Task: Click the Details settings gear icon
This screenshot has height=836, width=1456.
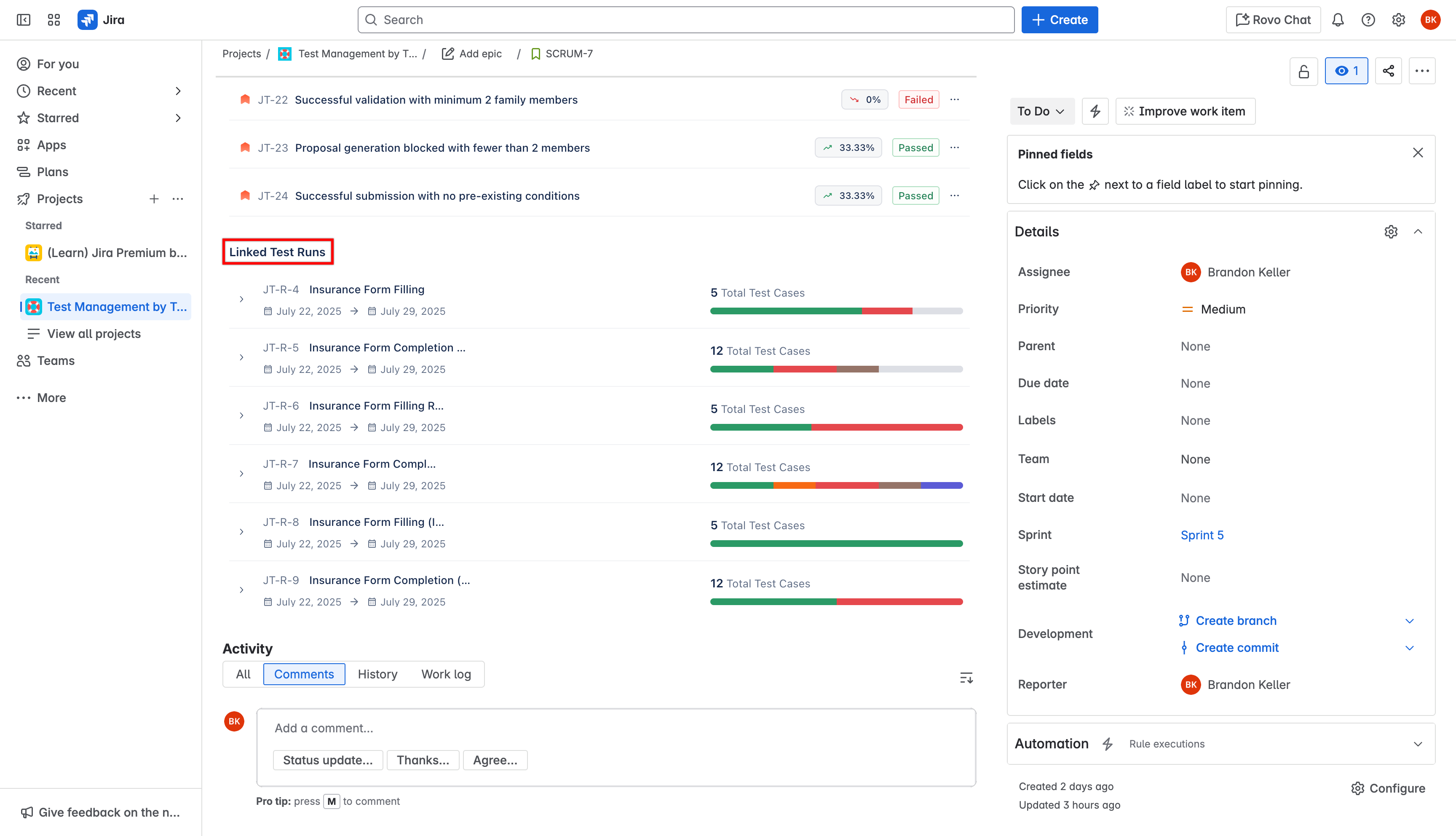Action: (1391, 232)
